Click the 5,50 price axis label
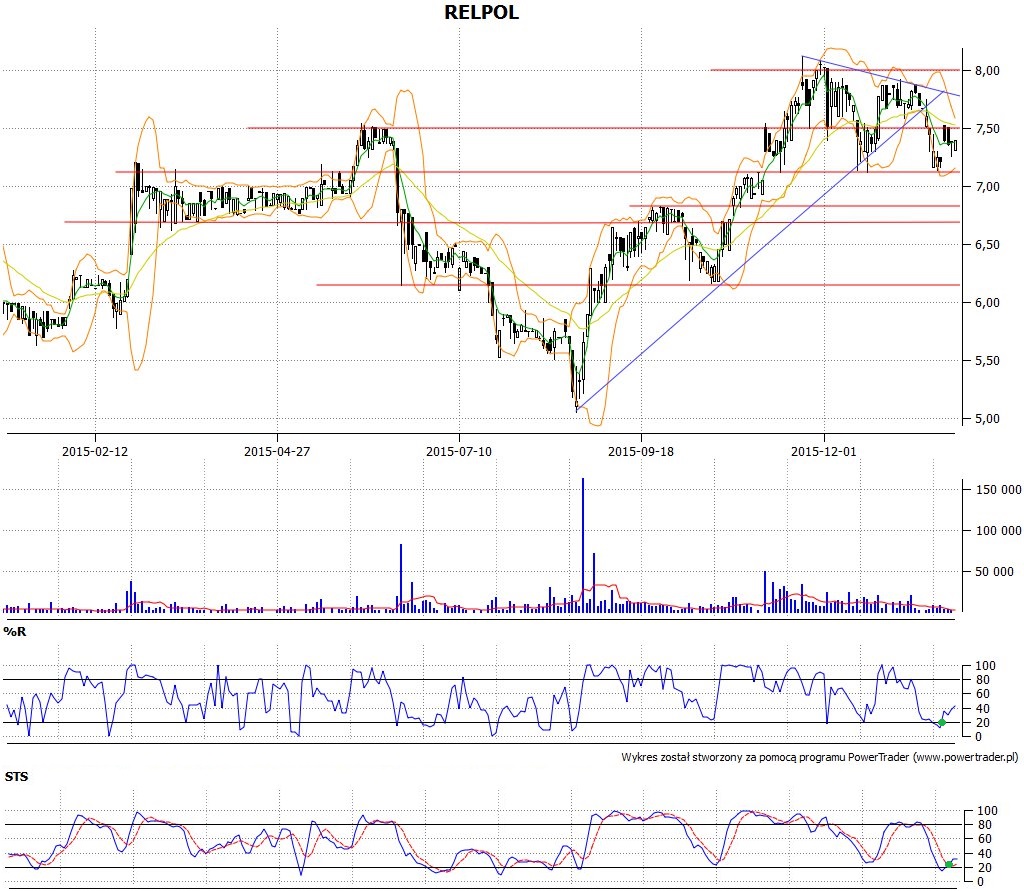Image resolution: width=1024 pixels, height=891 pixels. (987, 361)
